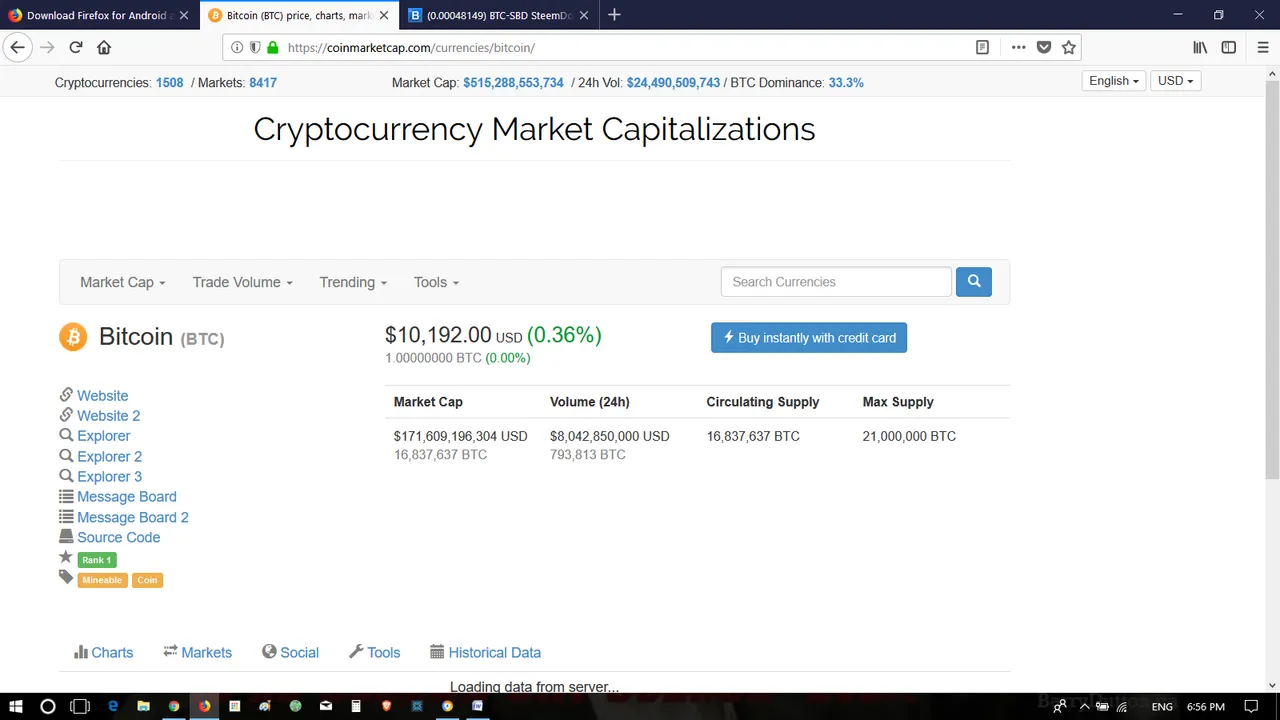
Task: Open the Tools tab below stats
Action: coord(374,652)
